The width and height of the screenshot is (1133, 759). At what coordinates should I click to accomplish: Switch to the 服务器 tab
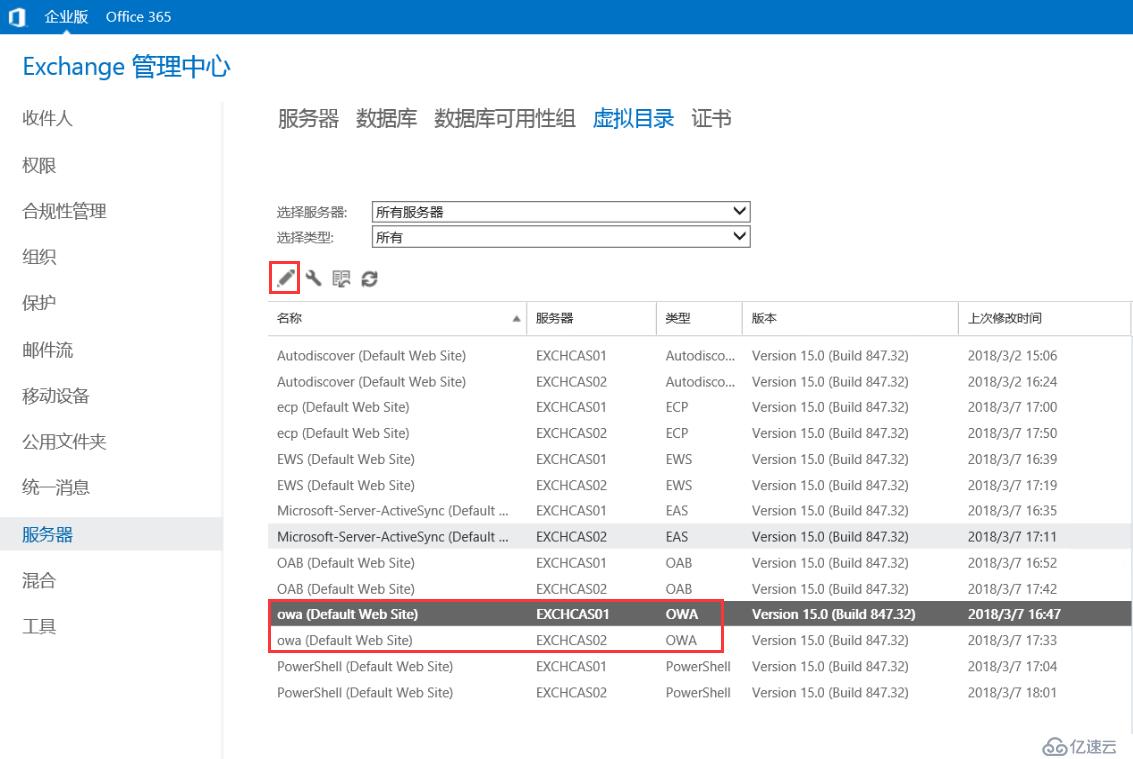click(x=309, y=119)
